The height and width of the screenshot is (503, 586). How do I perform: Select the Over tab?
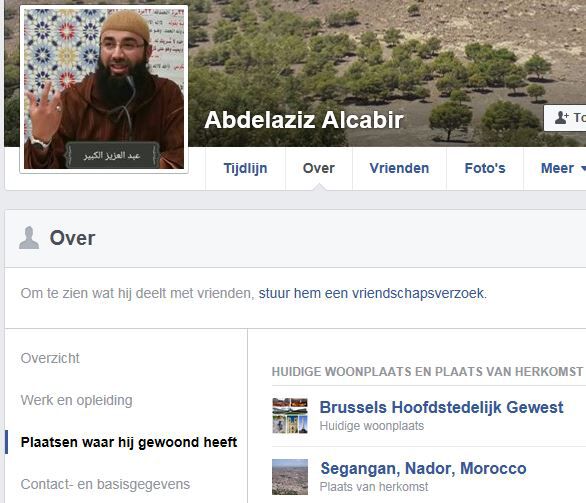tap(319, 168)
